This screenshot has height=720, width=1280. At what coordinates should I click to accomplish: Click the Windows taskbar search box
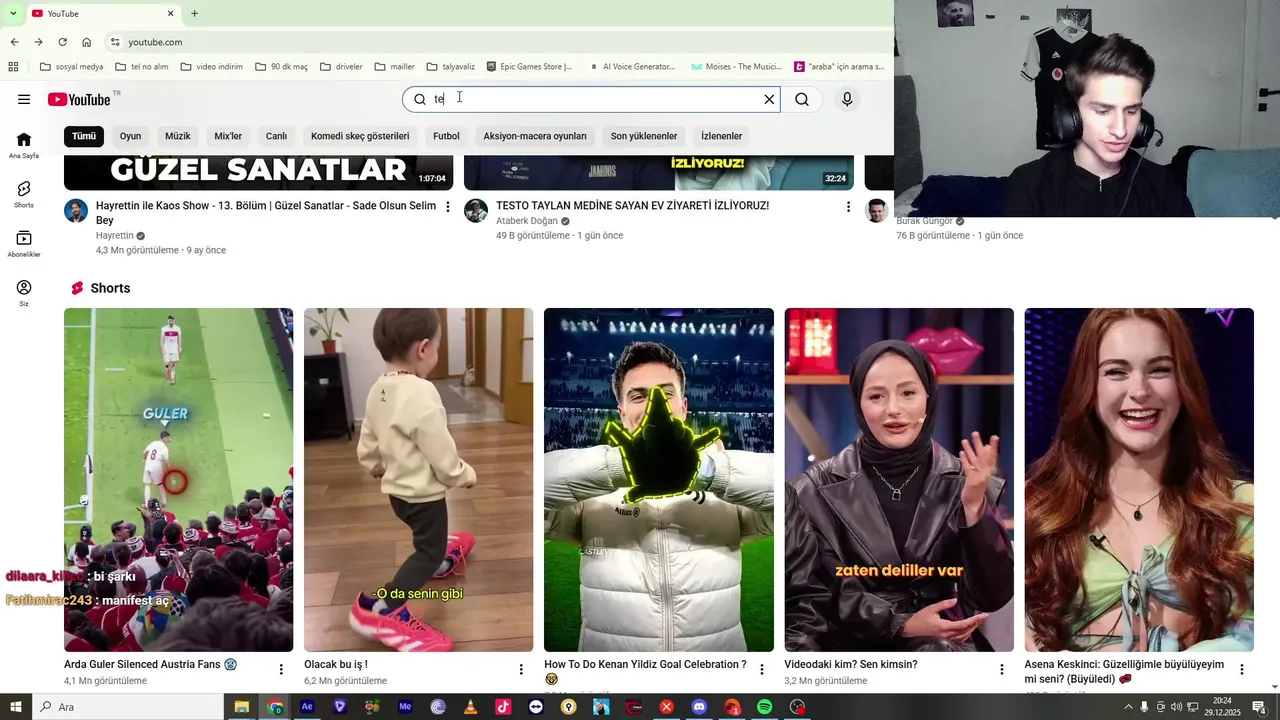click(x=128, y=707)
